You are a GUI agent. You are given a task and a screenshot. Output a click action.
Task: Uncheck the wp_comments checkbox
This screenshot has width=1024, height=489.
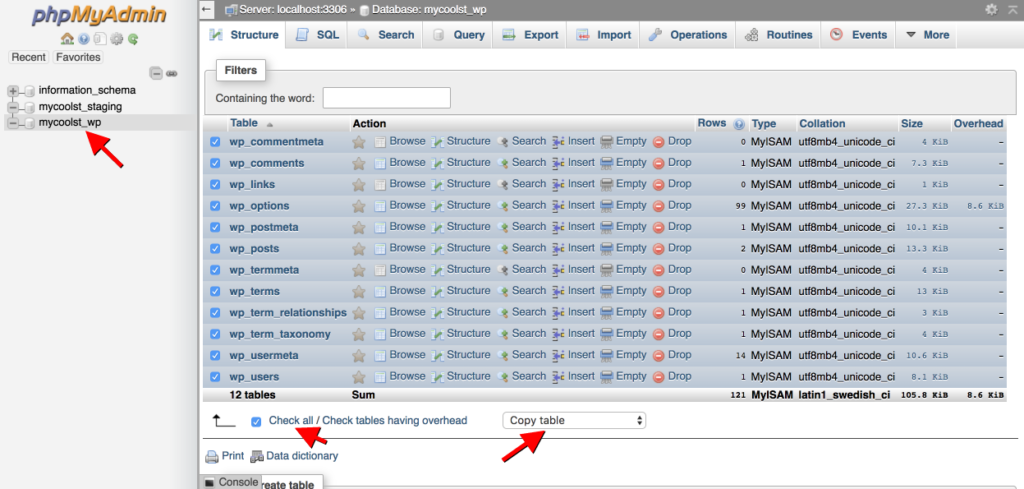(215, 163)
